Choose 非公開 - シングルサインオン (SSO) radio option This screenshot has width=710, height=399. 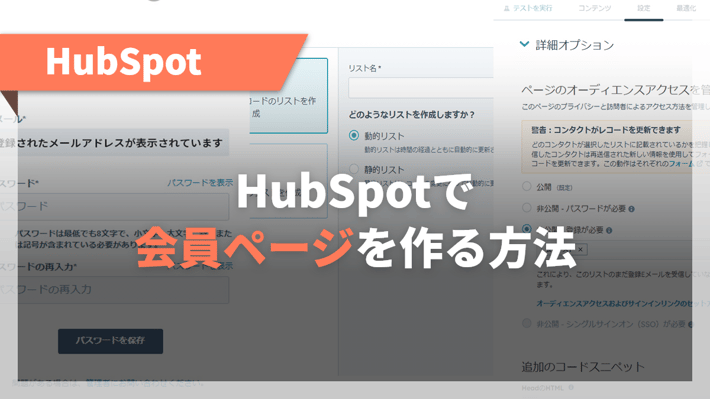526,323
